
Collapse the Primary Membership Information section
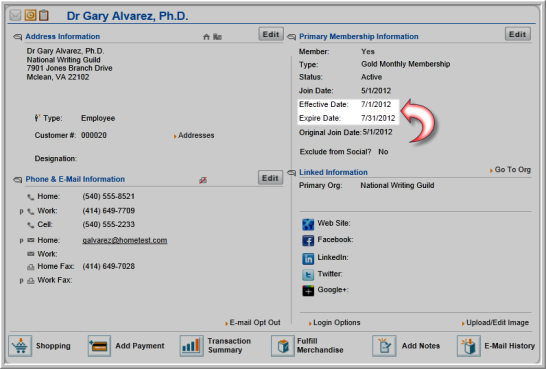(x=291, y=37)
